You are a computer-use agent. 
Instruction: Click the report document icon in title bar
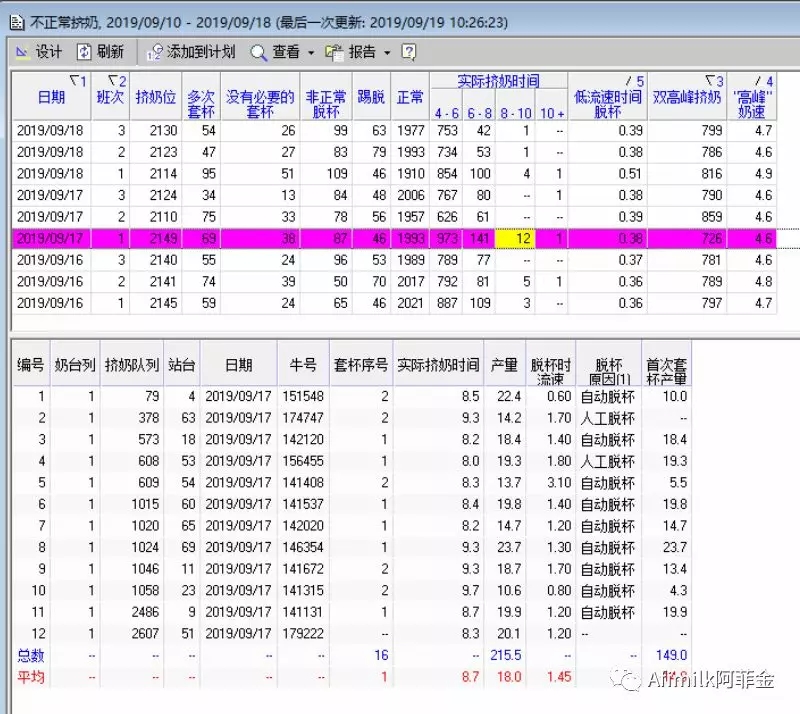click(x=17, y=22)
